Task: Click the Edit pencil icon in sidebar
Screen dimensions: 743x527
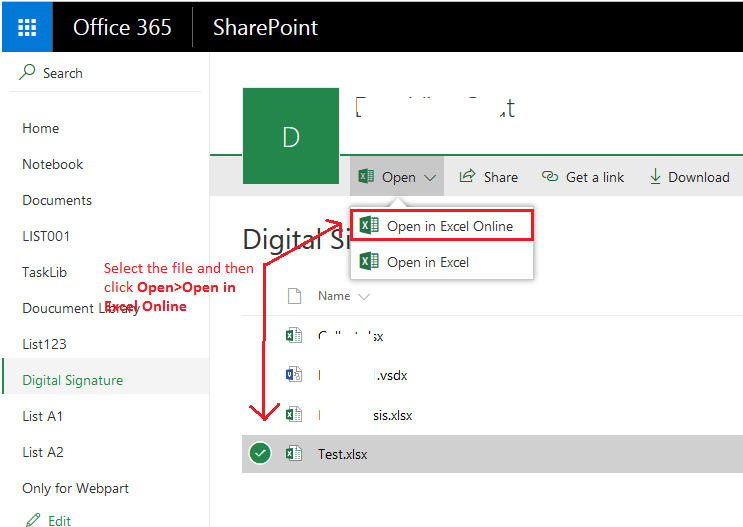Action: [33, 520]
